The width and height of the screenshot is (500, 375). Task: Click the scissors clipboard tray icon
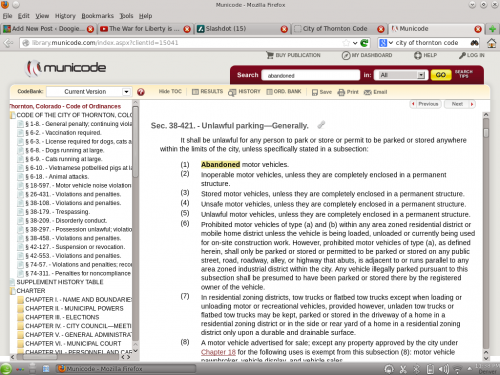(403, 369)
